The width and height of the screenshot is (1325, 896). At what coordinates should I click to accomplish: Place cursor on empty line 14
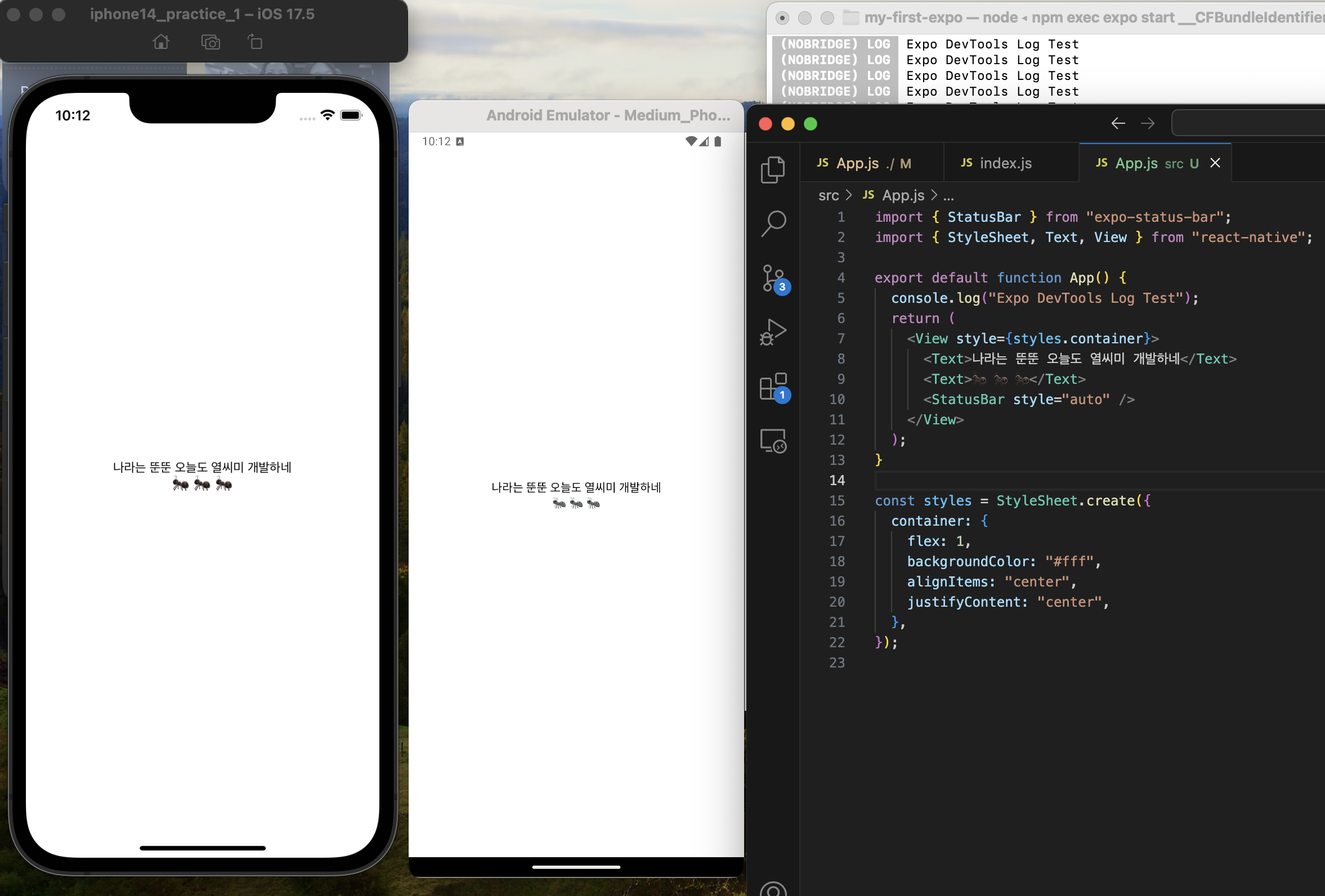click(1026, 481)
